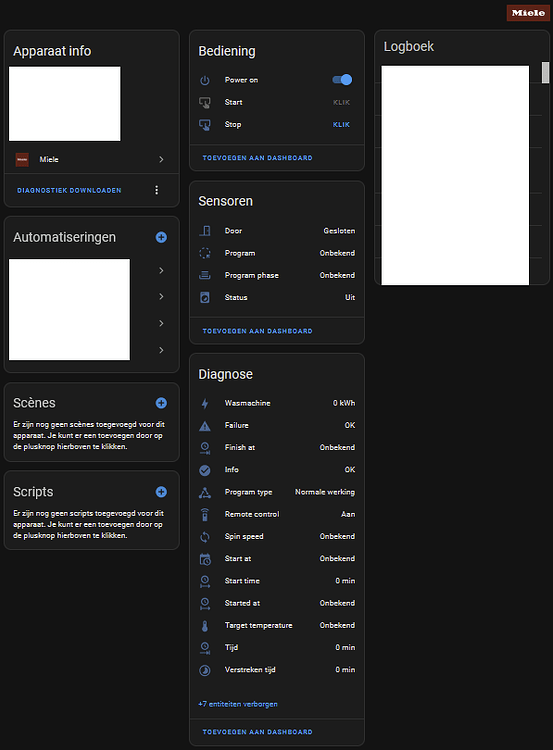This screenshot has height=750, width=553.
Task: Click the Power on icon in Bediening
Action: (x=205, y=80)
